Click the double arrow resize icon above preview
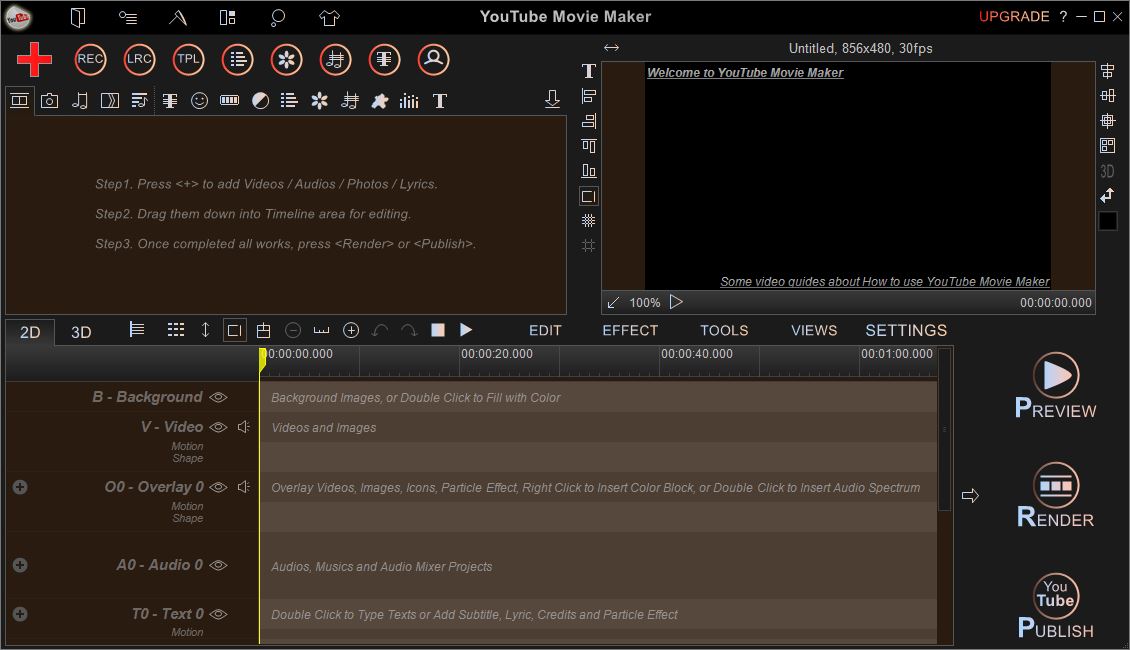The image size is (1130, 650). [611, 48]
